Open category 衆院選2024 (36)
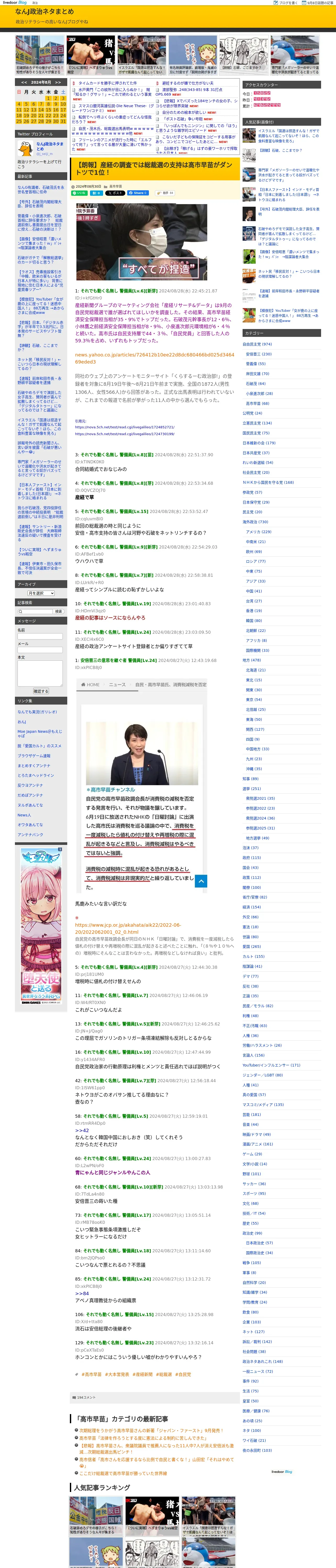The width and height of the screenshot is (336, 1568). pyautogui.click(x=260, y=818)
